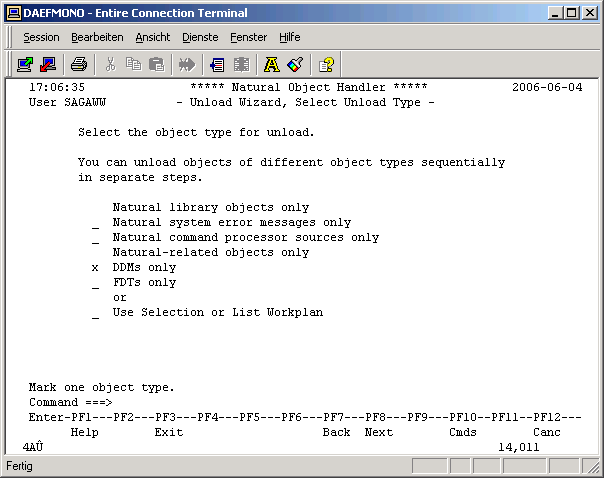This screenshot has width=604, height=478.
Task: Click the Canc PF12 key label
Action: (547, 433)
